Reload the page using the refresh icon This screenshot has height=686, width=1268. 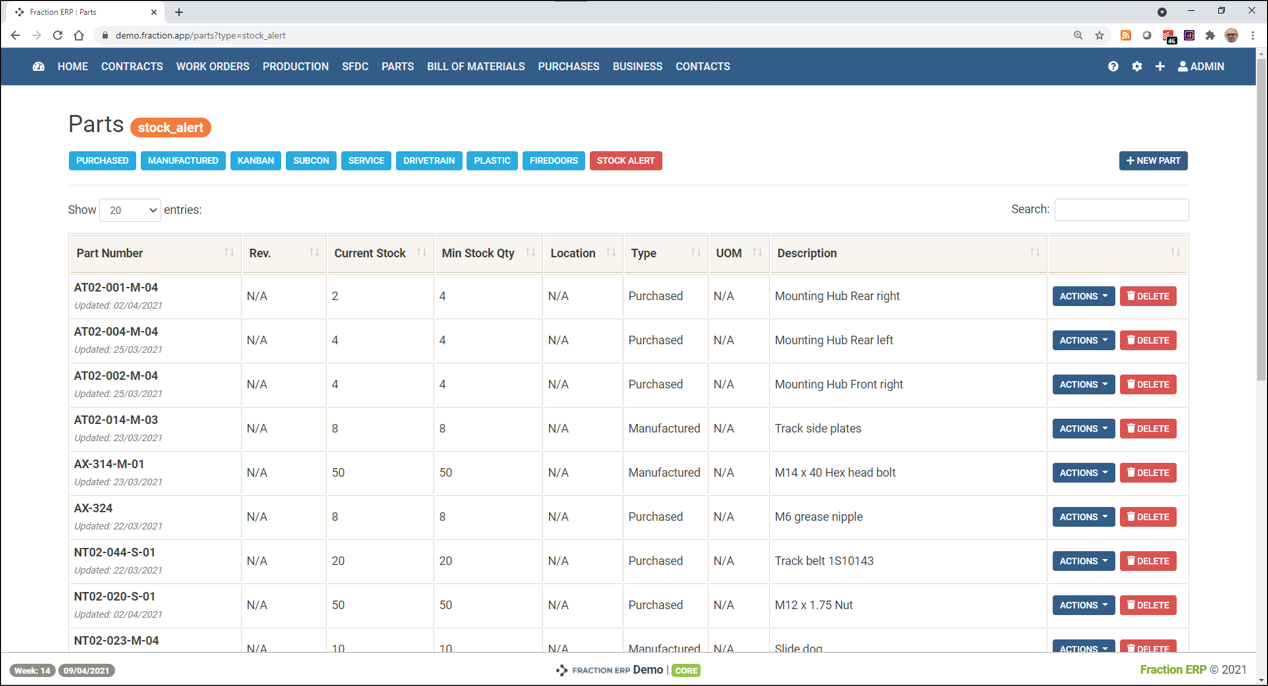(x=58, y=35)
